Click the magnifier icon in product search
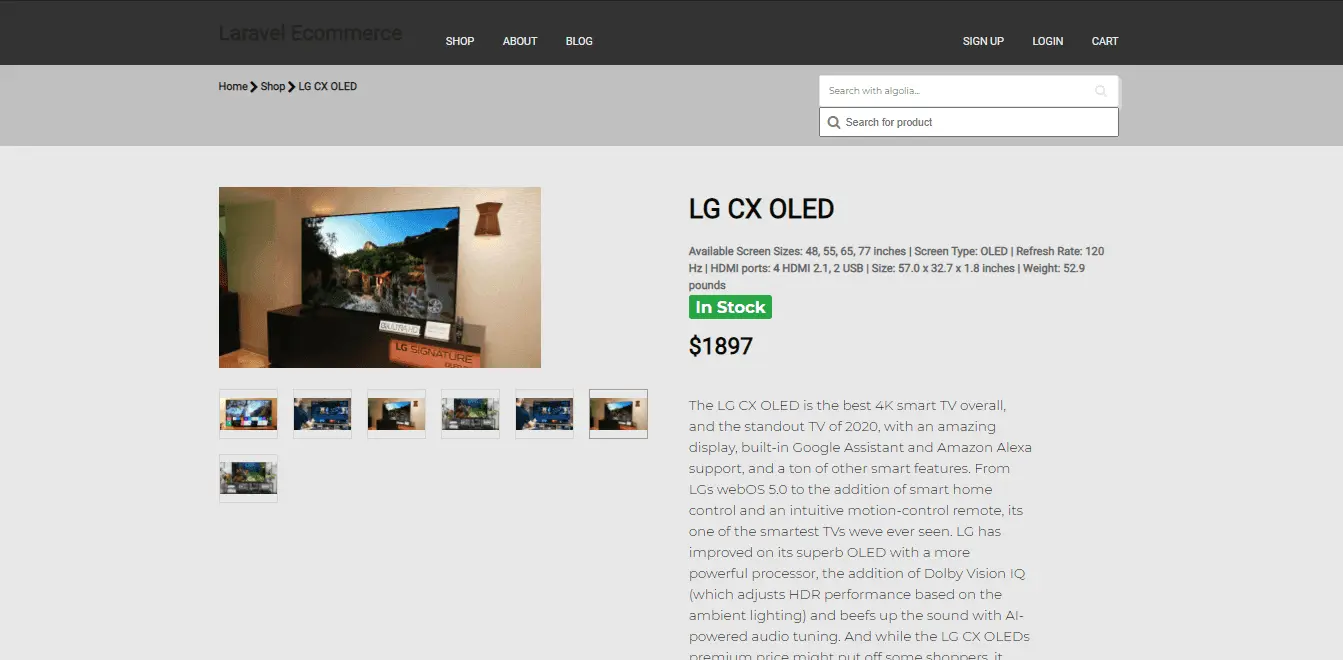This screenshot has height=660, width=1343. [834, 122]
